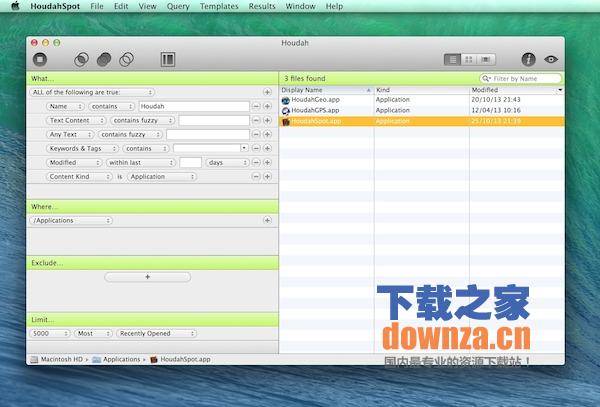Click the Text Content value field
Screen dimensions: 600x407
(x=214, y=120)
